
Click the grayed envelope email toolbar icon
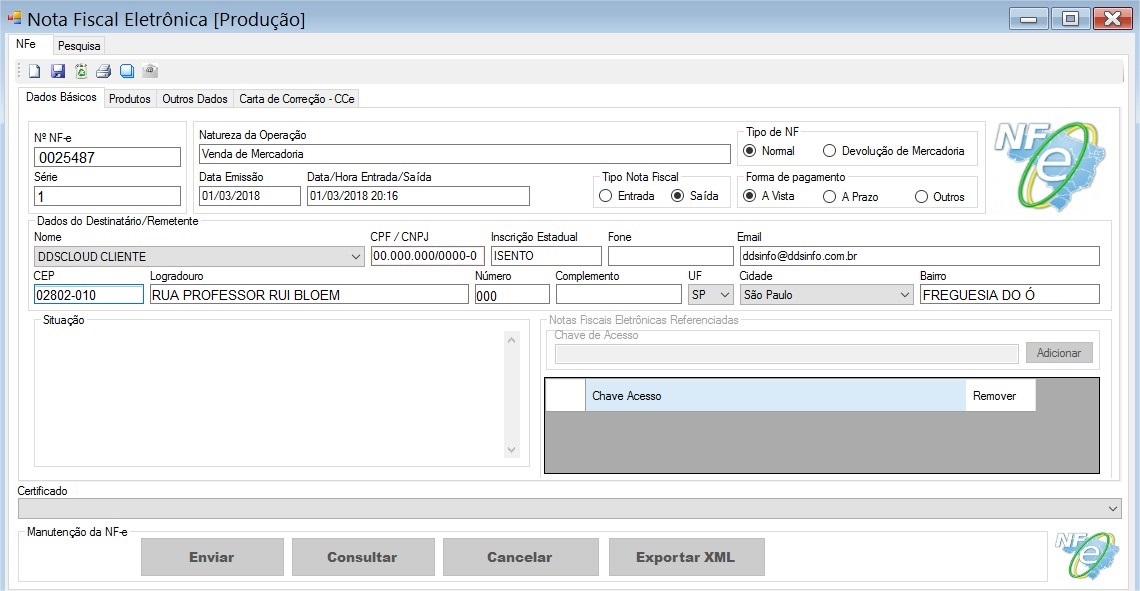pos(150,71)
